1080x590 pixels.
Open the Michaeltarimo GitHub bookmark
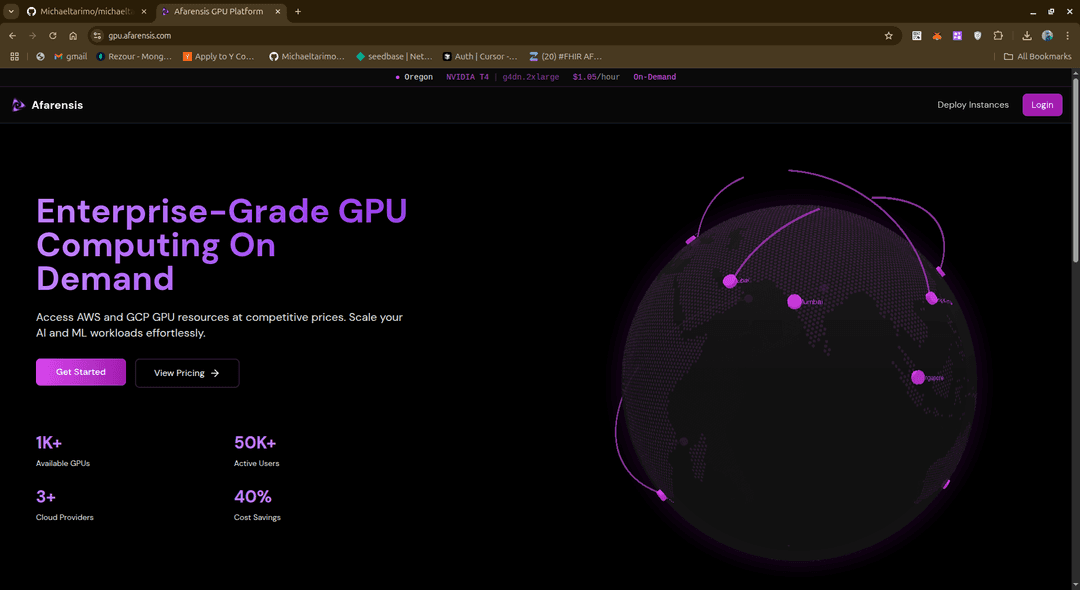tap(305, 56)
